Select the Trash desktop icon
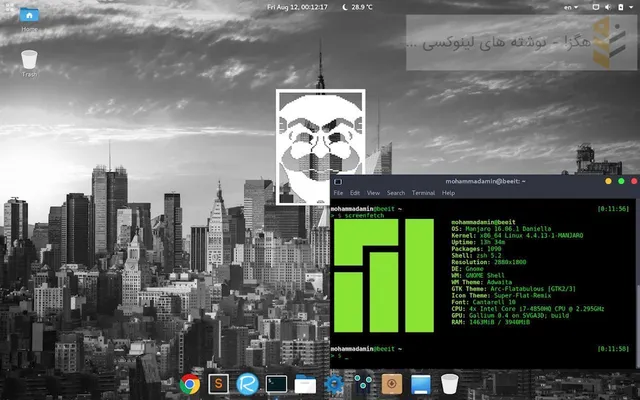The height and width of the screenshot is (400, 640). click(29, 63)
